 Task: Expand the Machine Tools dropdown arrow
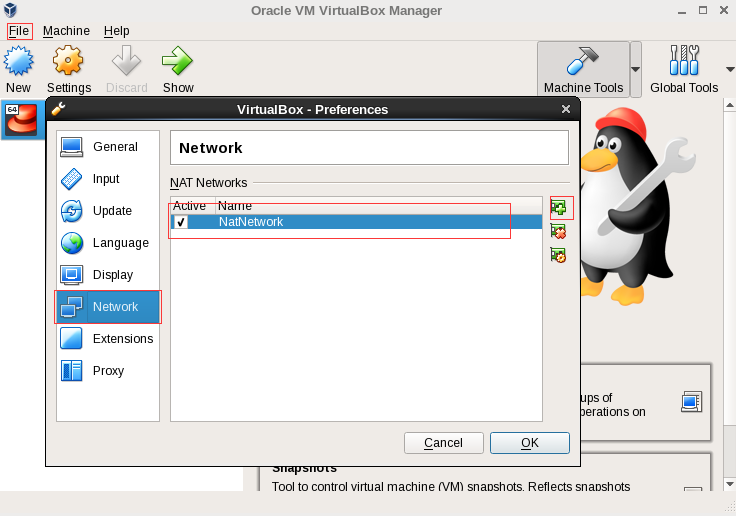(x=636, y=70)
